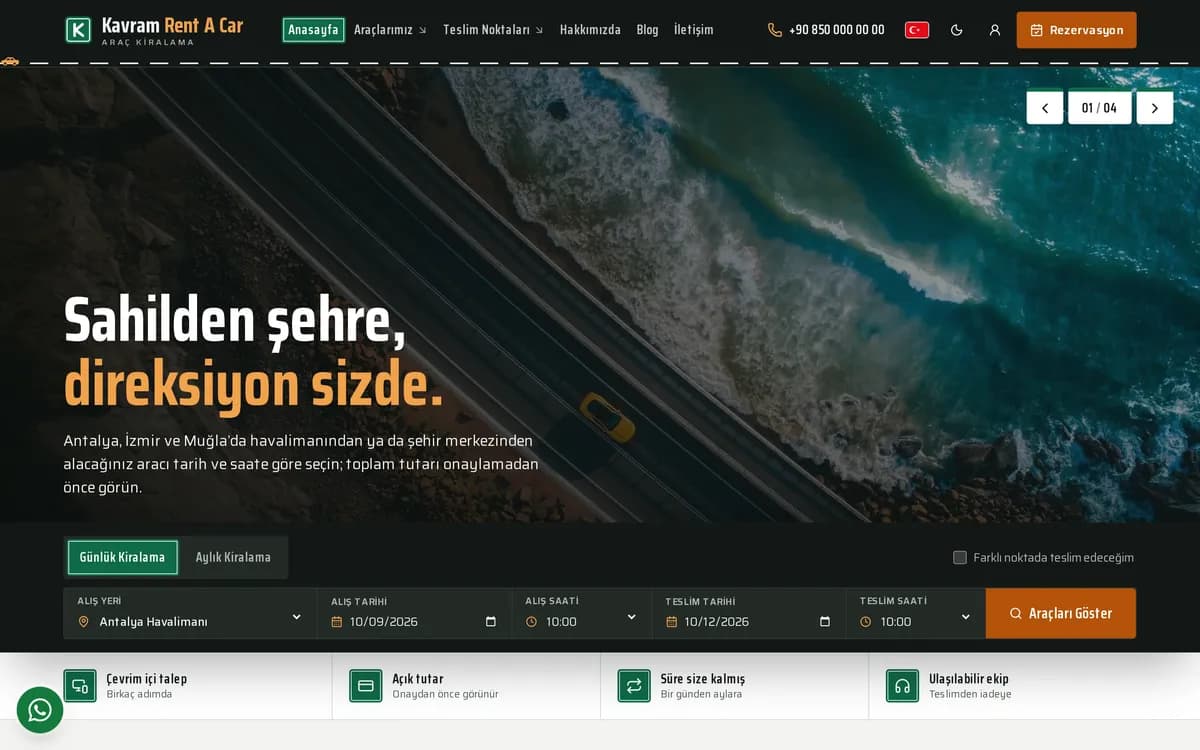Click the Alış Tarihi date value 10/09/2026

384,621
